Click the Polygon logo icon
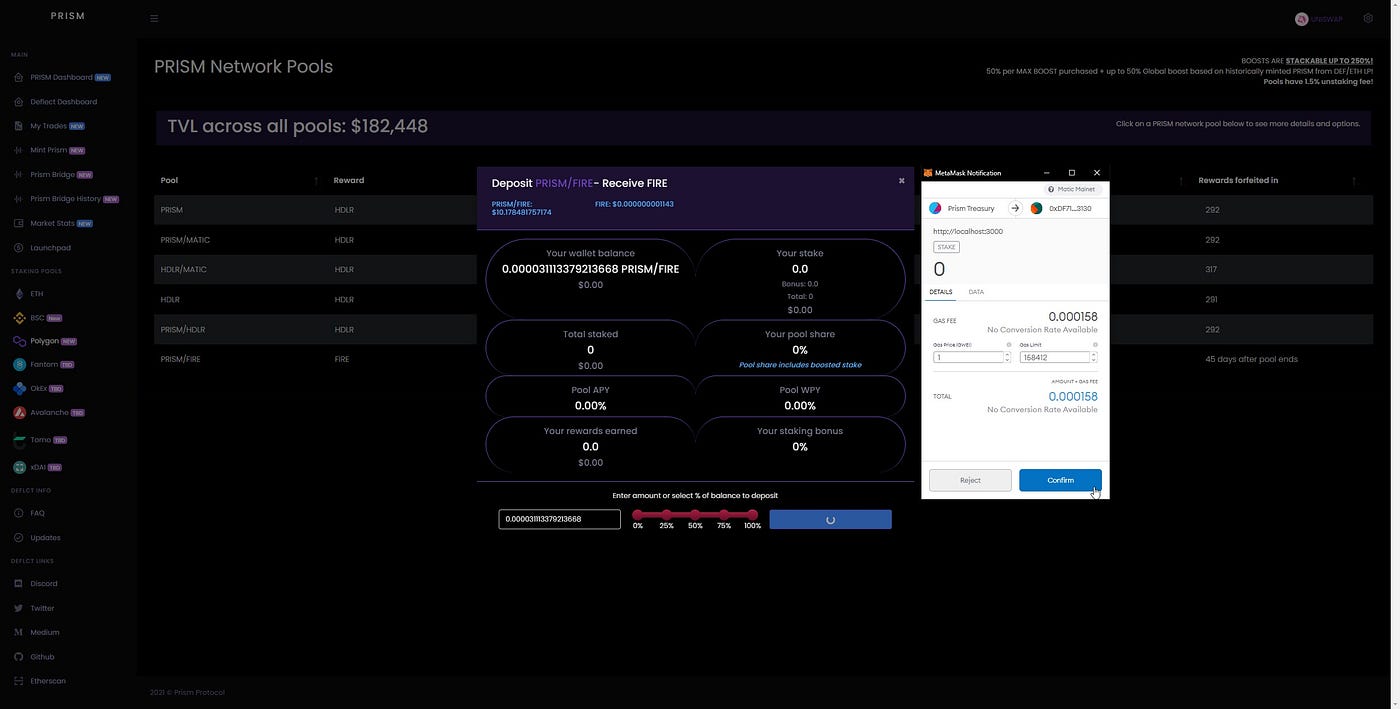 pyautogui.click(x=19, y=341)
